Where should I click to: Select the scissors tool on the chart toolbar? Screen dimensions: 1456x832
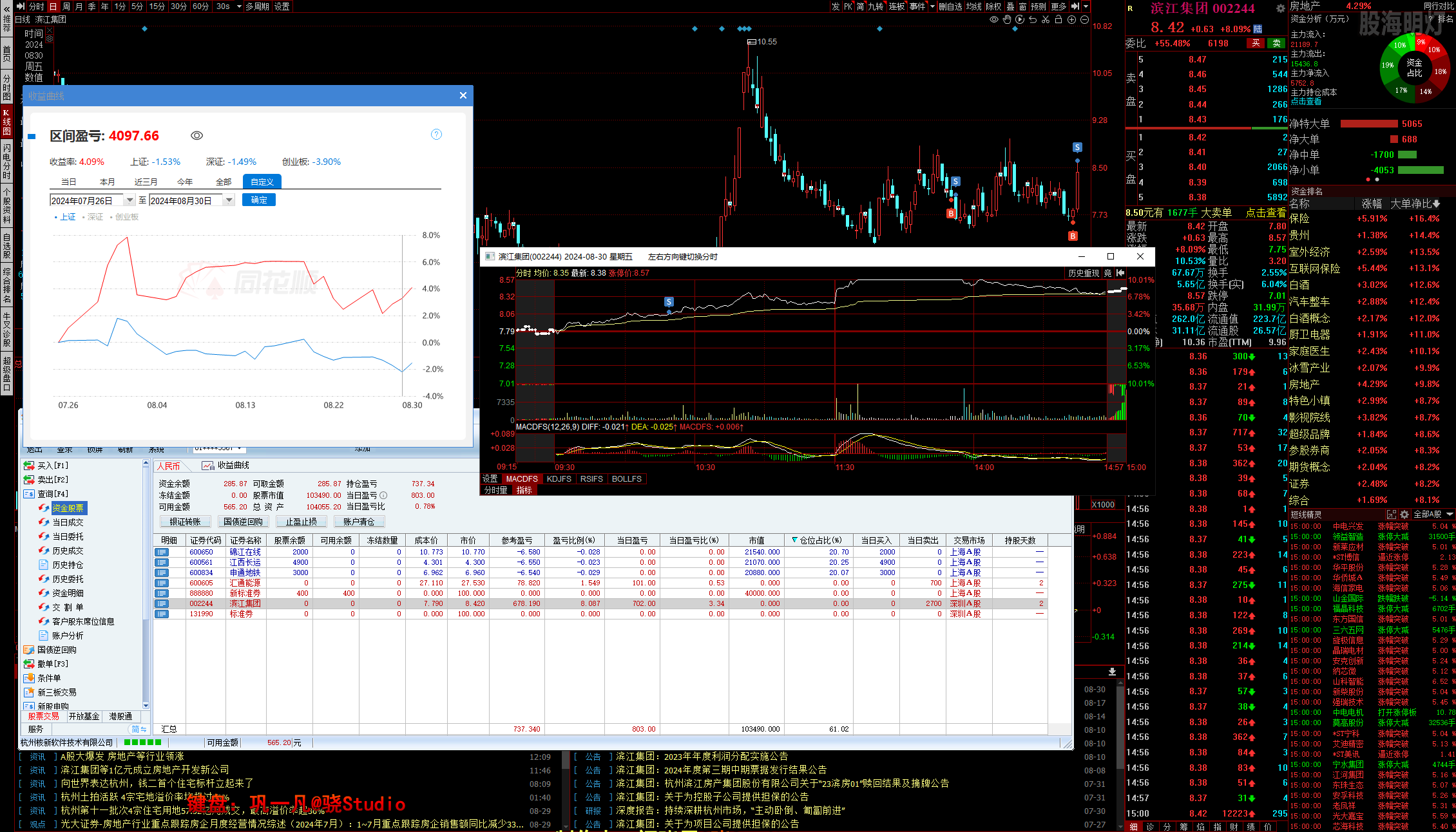(1046, 19)
